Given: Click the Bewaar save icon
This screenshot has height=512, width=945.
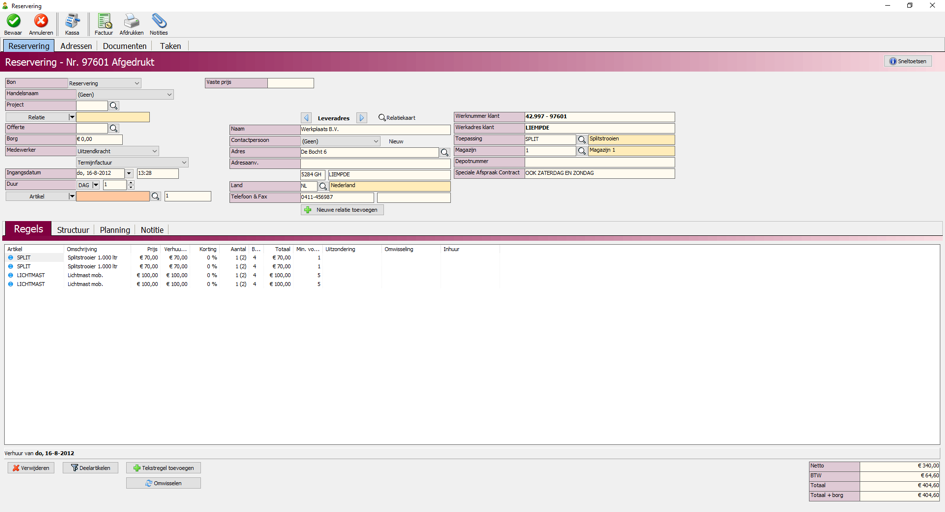Looking at the screenshot, I should [x=13, y=21].
